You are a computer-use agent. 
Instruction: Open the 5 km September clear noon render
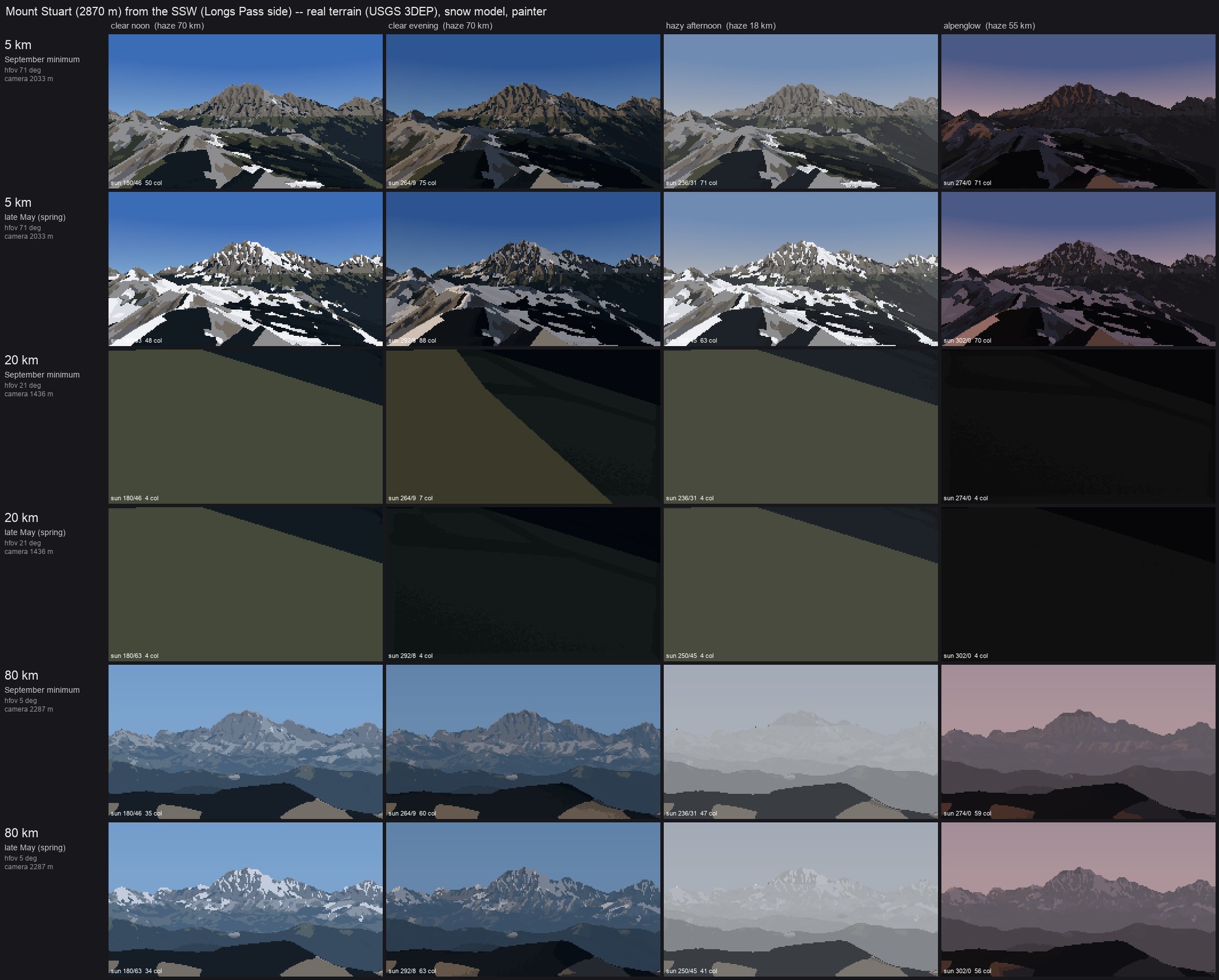[246, 111]
